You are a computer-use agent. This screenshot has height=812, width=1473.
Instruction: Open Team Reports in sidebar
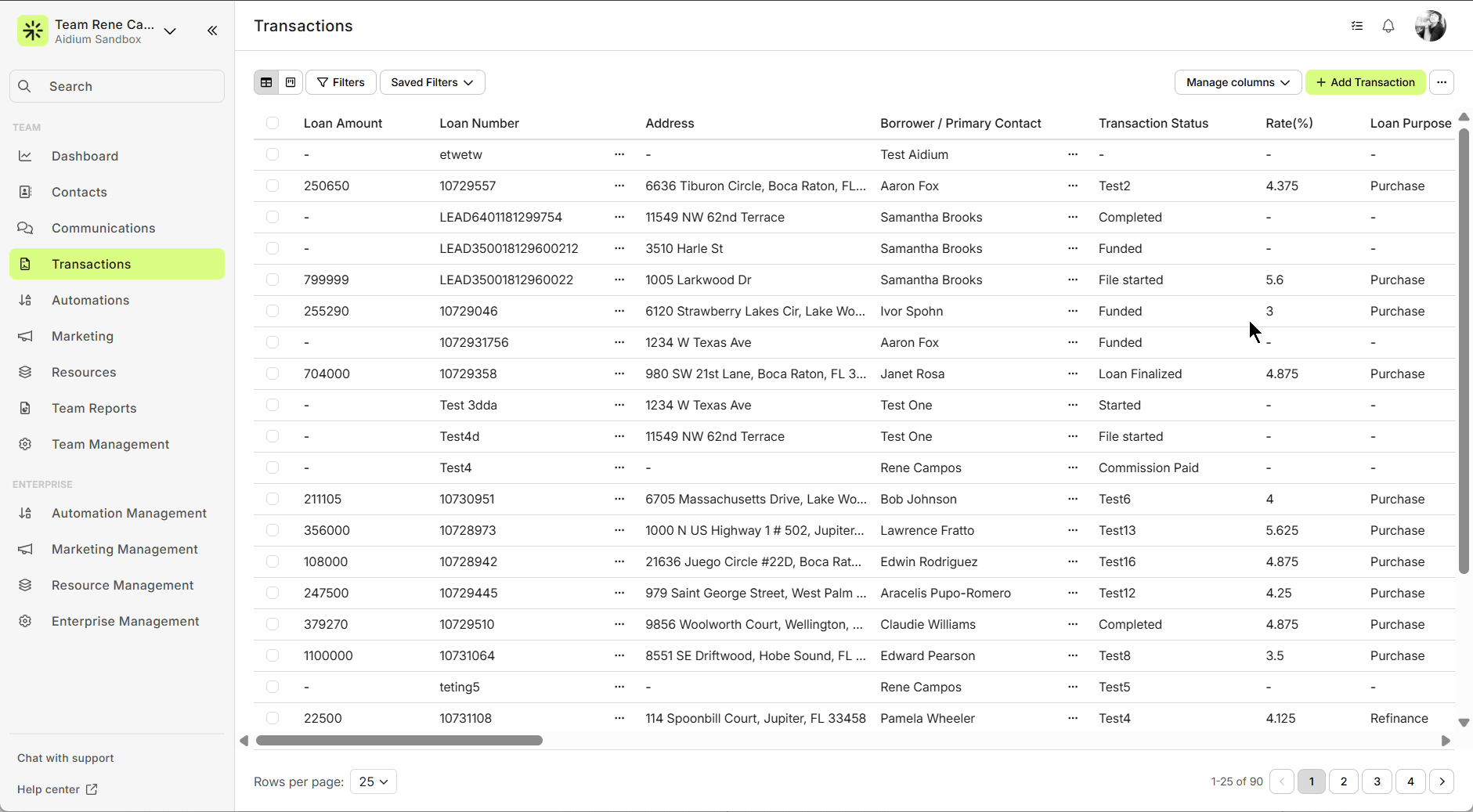pyautogui.click(x=94, y=408)
